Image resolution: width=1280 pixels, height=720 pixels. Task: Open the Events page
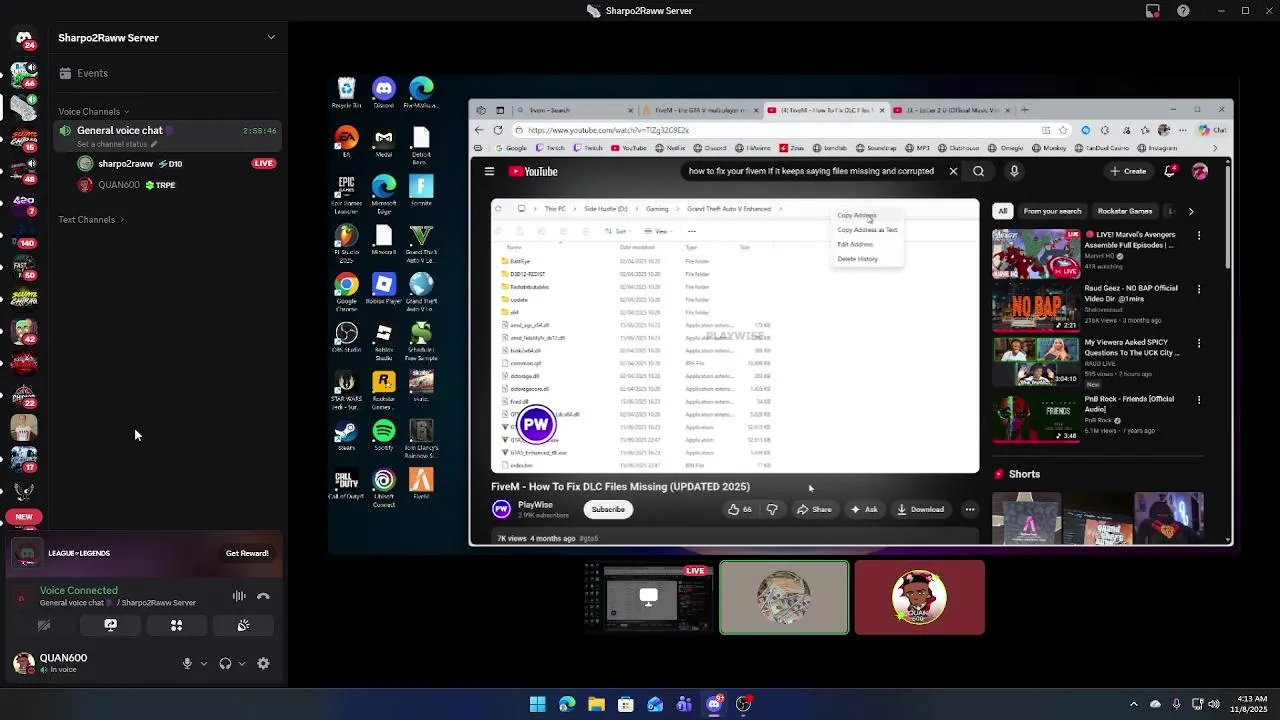(x=167, y=73)
